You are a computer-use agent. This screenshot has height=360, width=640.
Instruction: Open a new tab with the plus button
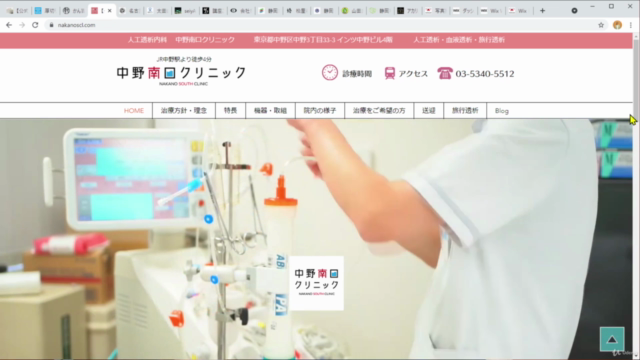pos(542,11)
